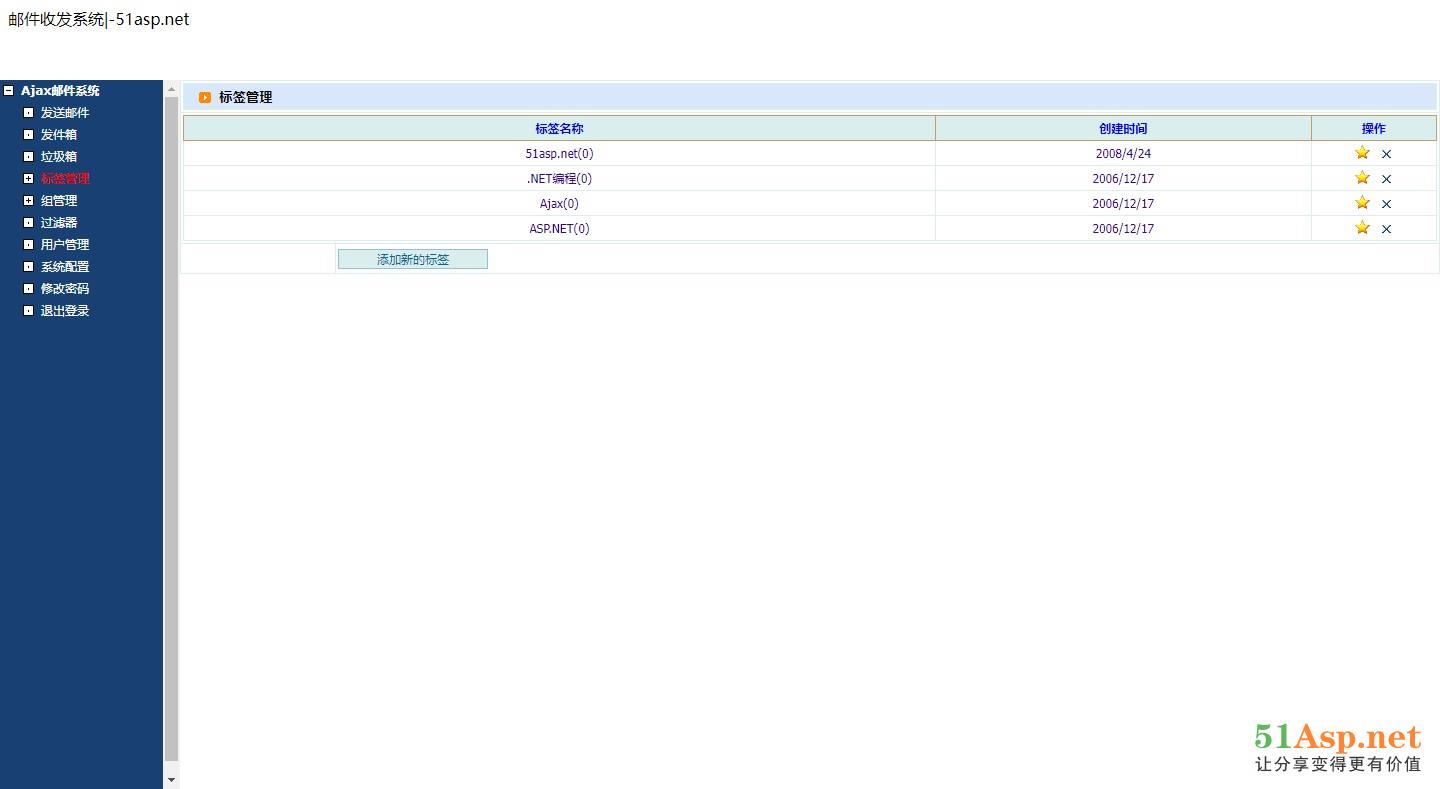Open 修改密码 in the sidebar

[65, 289]
